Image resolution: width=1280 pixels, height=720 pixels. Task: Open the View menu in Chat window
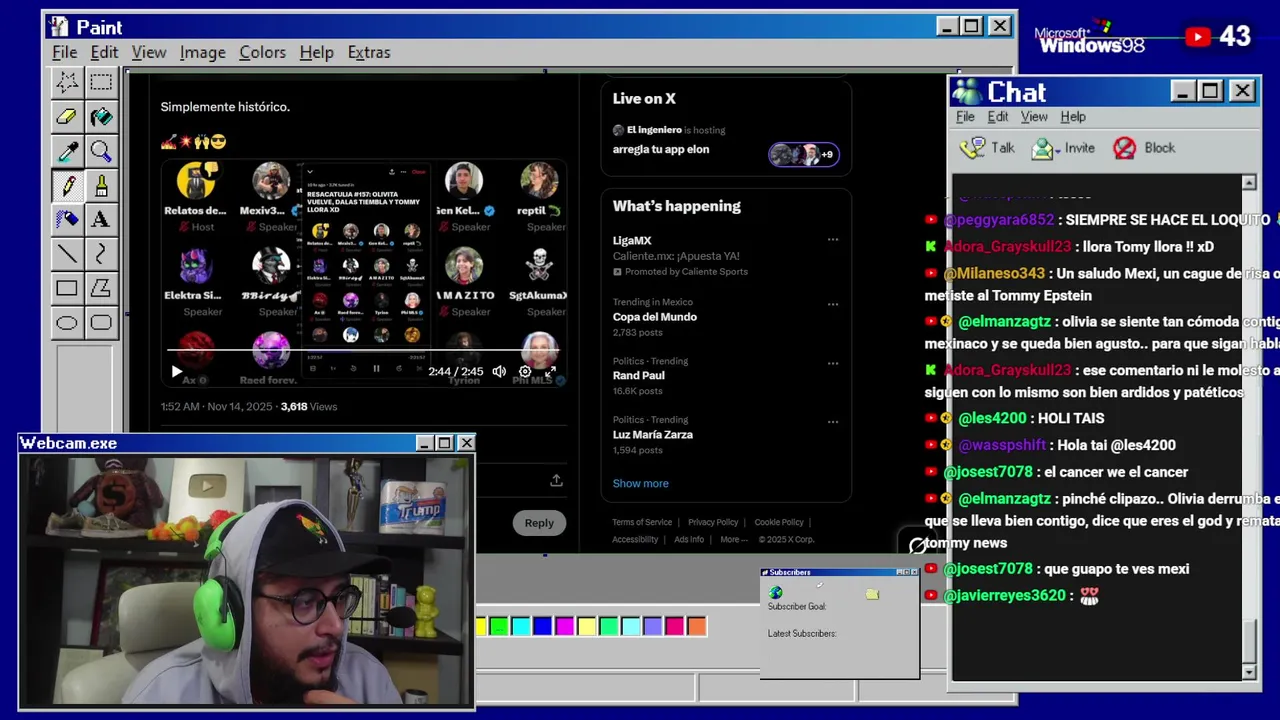pyautogui.click(x=1034, y=117)
